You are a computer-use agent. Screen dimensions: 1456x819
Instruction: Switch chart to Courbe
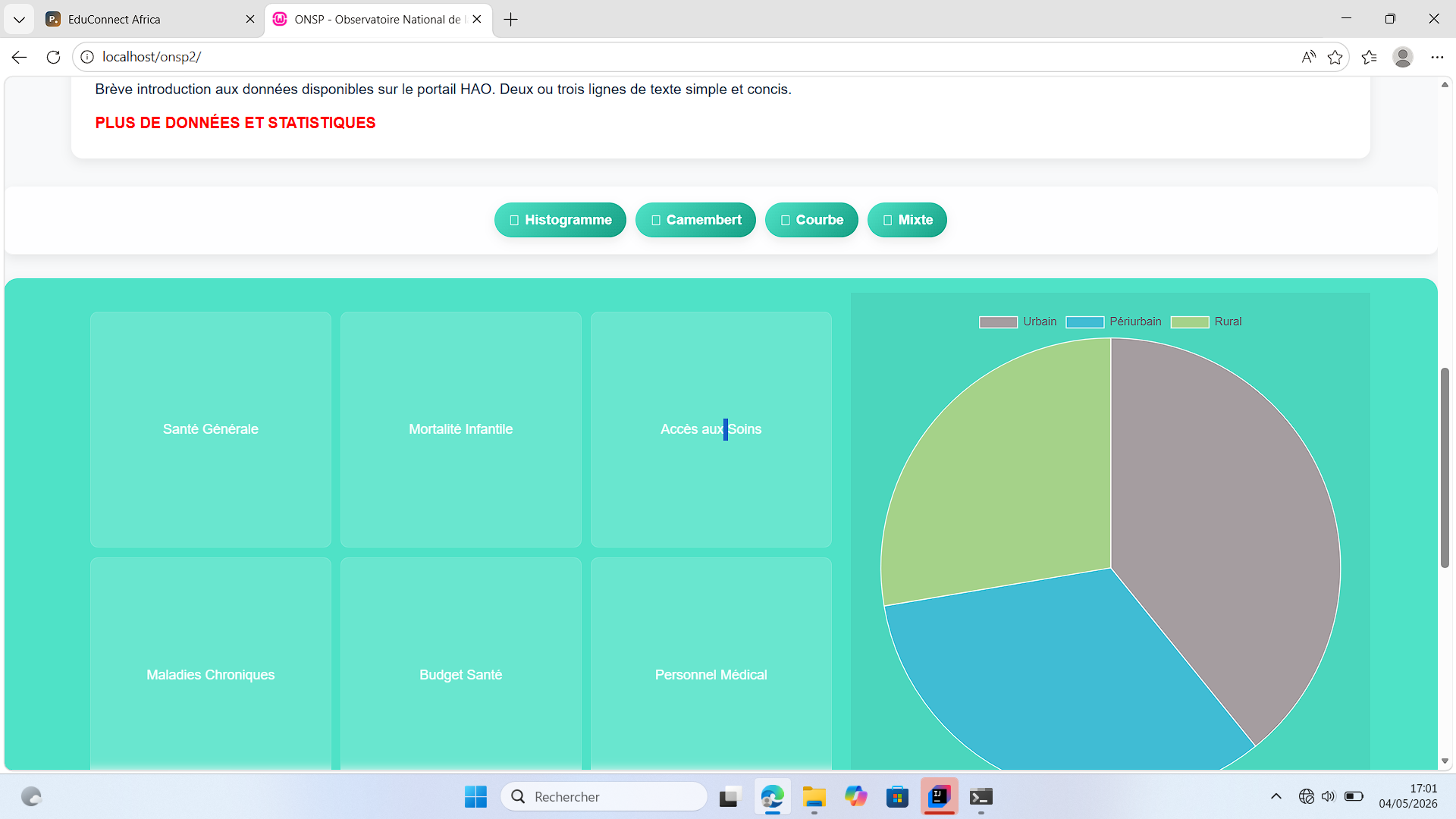tap(811, 220)
